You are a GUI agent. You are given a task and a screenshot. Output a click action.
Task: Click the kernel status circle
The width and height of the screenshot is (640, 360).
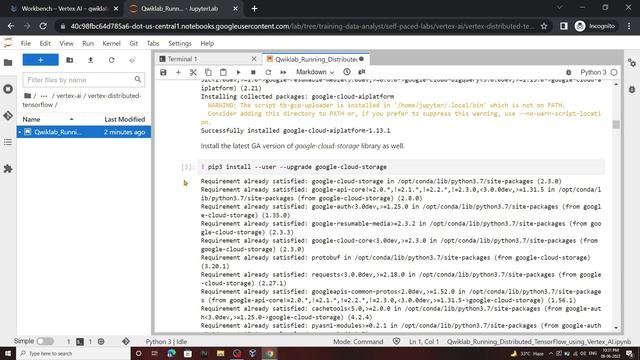(x=614, y=72)
